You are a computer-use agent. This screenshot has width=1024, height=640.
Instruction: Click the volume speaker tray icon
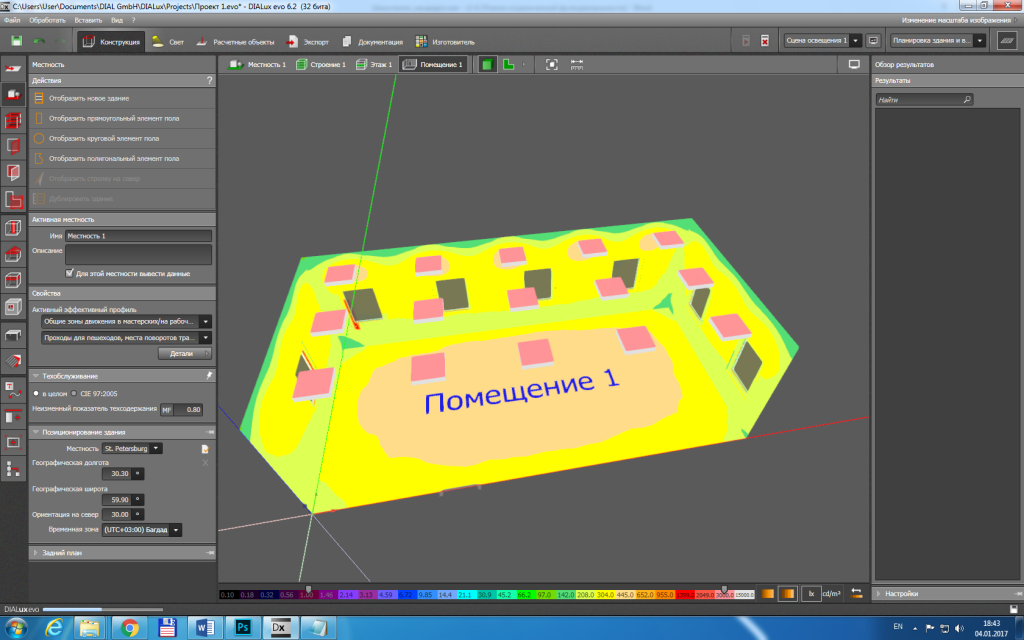pyautogui.click(x=959, y=628)
